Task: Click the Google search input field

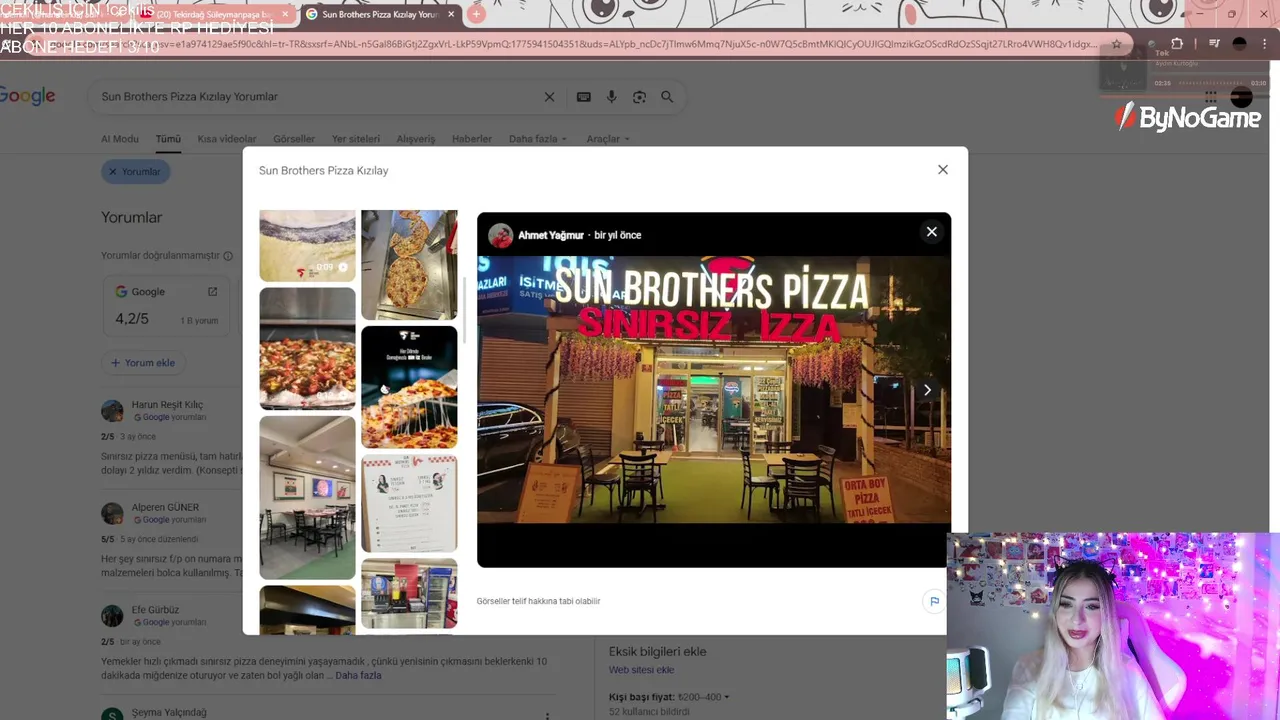Action: 320,97
